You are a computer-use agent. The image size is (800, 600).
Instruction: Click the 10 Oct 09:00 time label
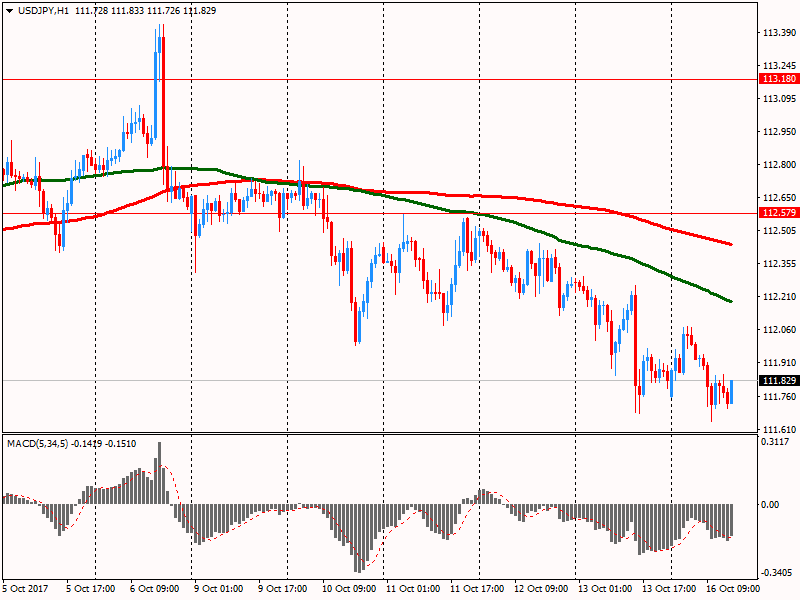pos(349,589)
